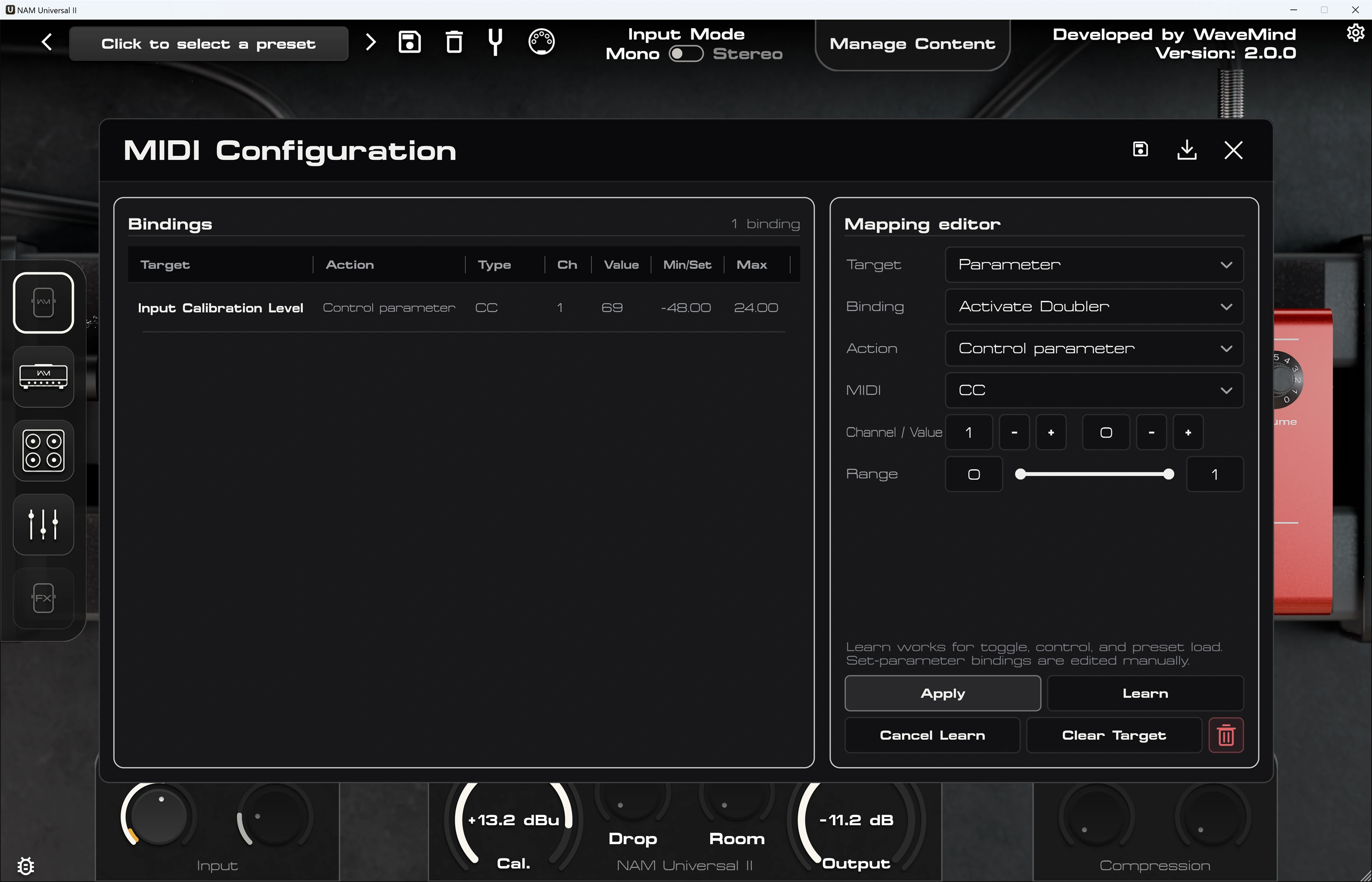Decrease the MIDI value number
Screen dimensions: 1372x882
(1152, 432)
